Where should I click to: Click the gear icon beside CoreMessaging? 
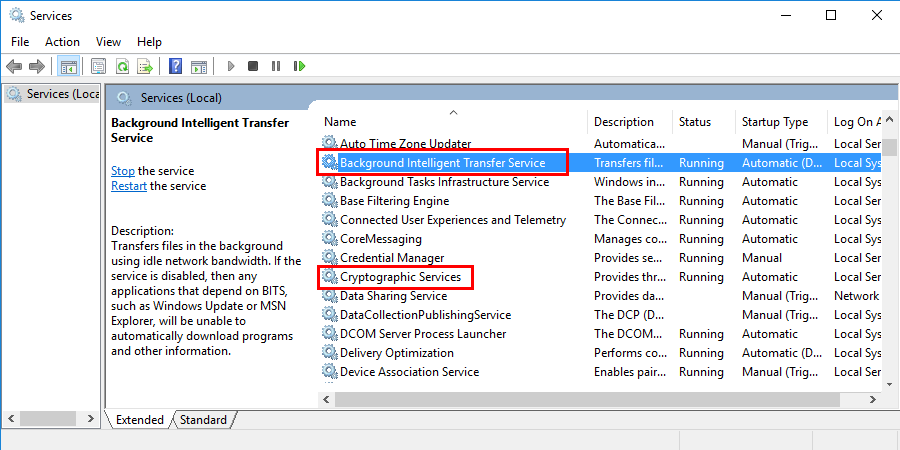coord(329,239)
